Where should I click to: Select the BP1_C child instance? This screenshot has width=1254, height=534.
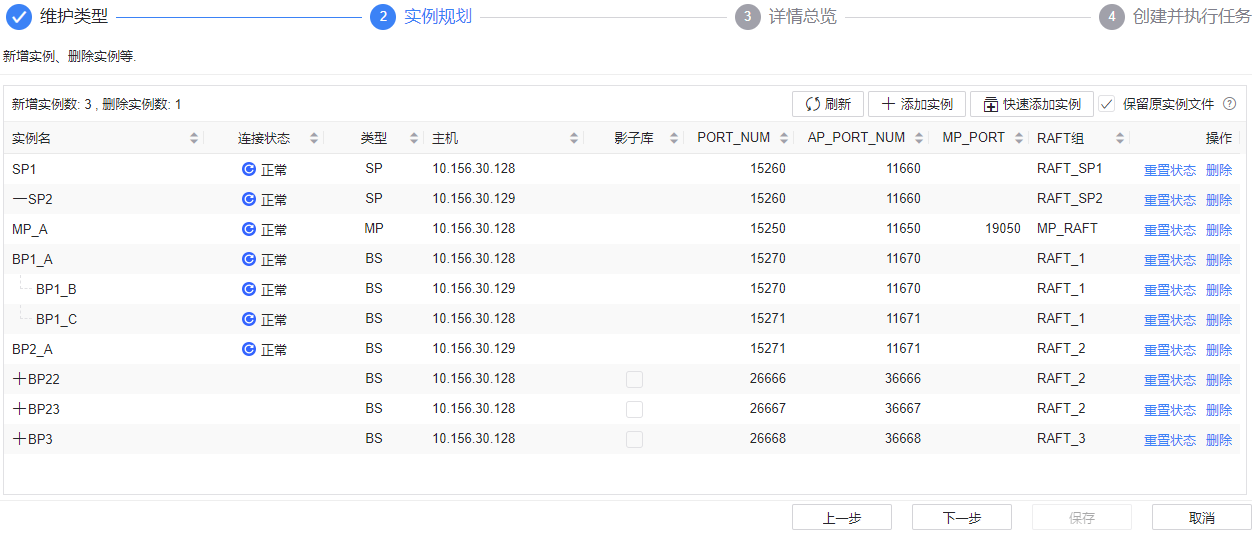pos(56,319)
